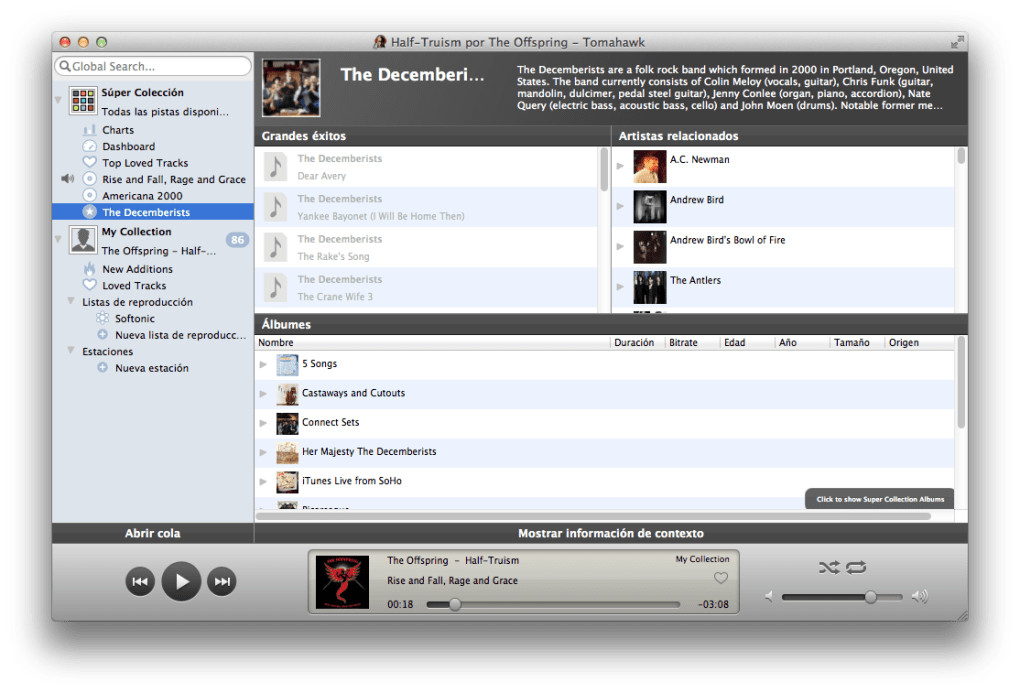Click the max volume speaker icon
The image size is (1020, 693).
[x=920, y=597]
